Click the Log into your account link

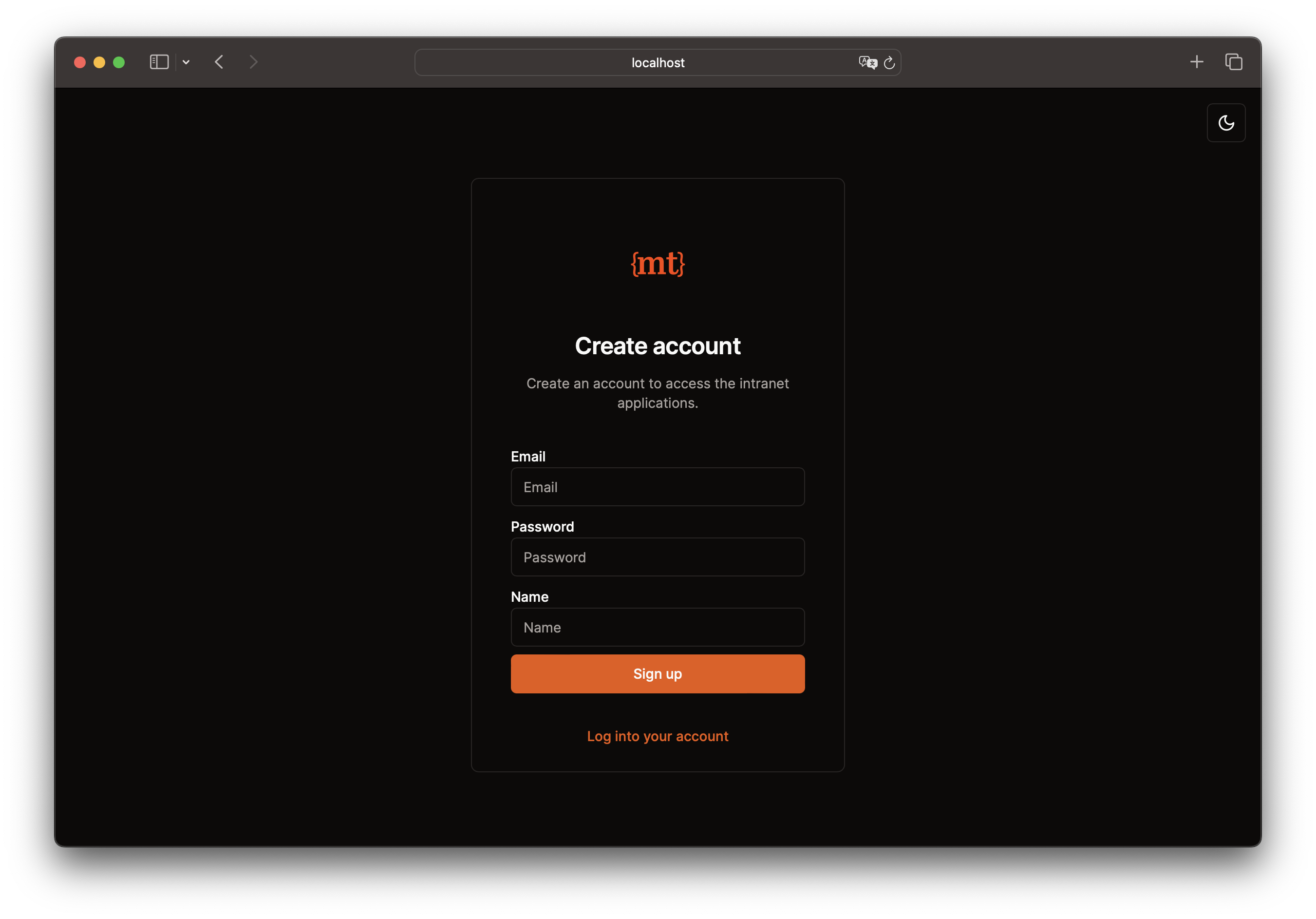(x=658, y=735)
